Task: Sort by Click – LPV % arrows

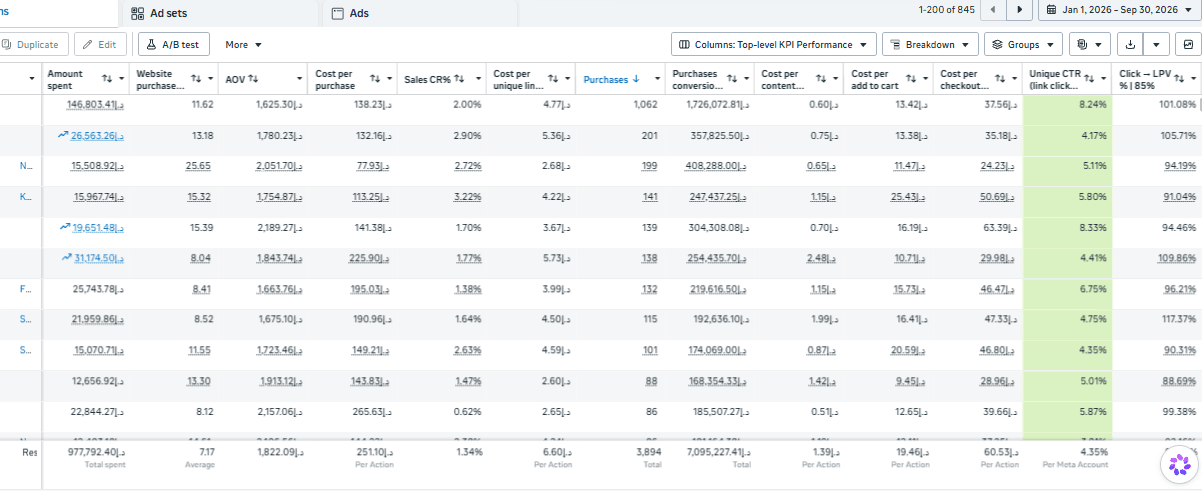Action: coord(1178,78)
